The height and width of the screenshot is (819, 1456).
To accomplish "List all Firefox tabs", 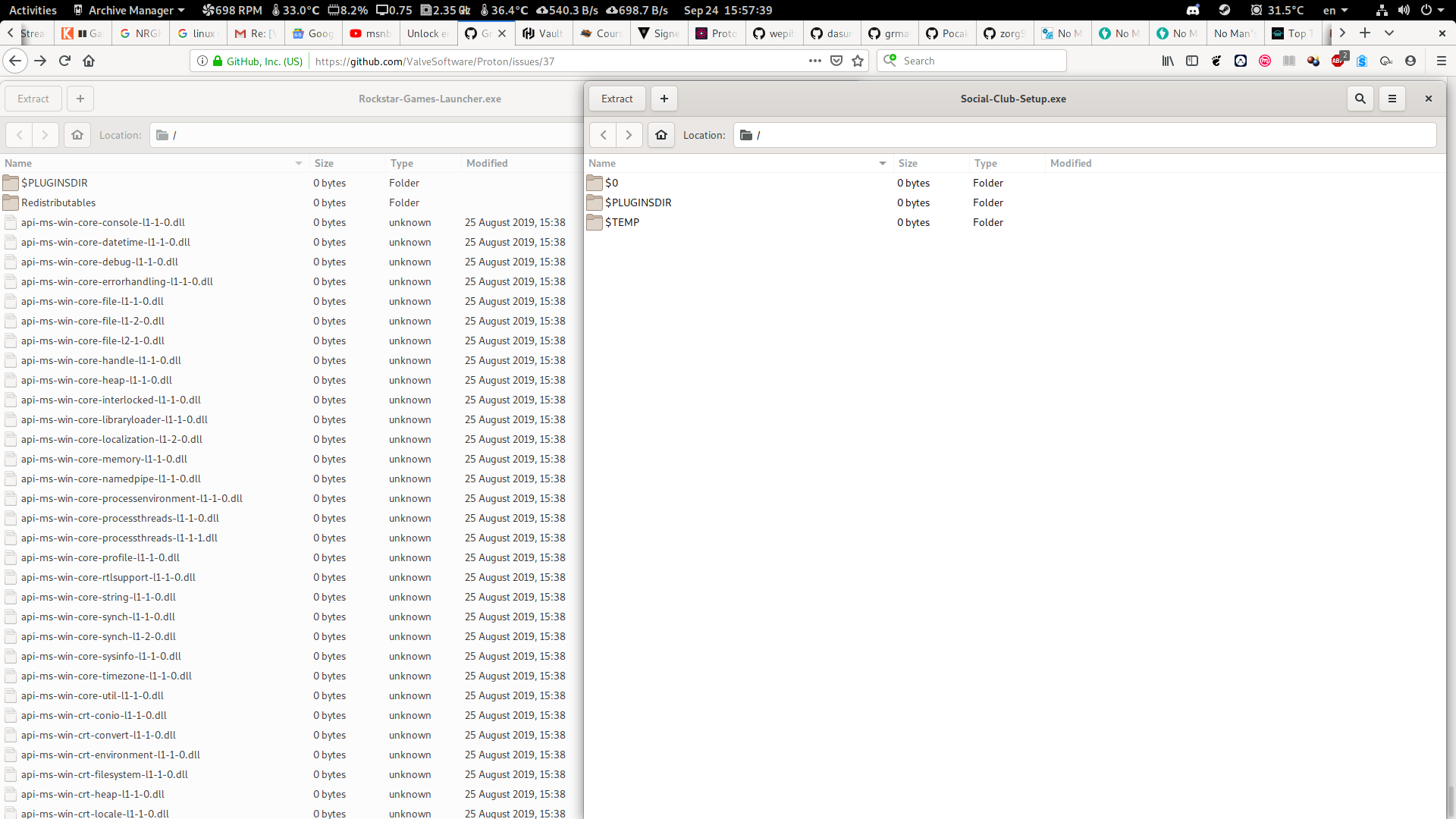I will coord(1389,33).
